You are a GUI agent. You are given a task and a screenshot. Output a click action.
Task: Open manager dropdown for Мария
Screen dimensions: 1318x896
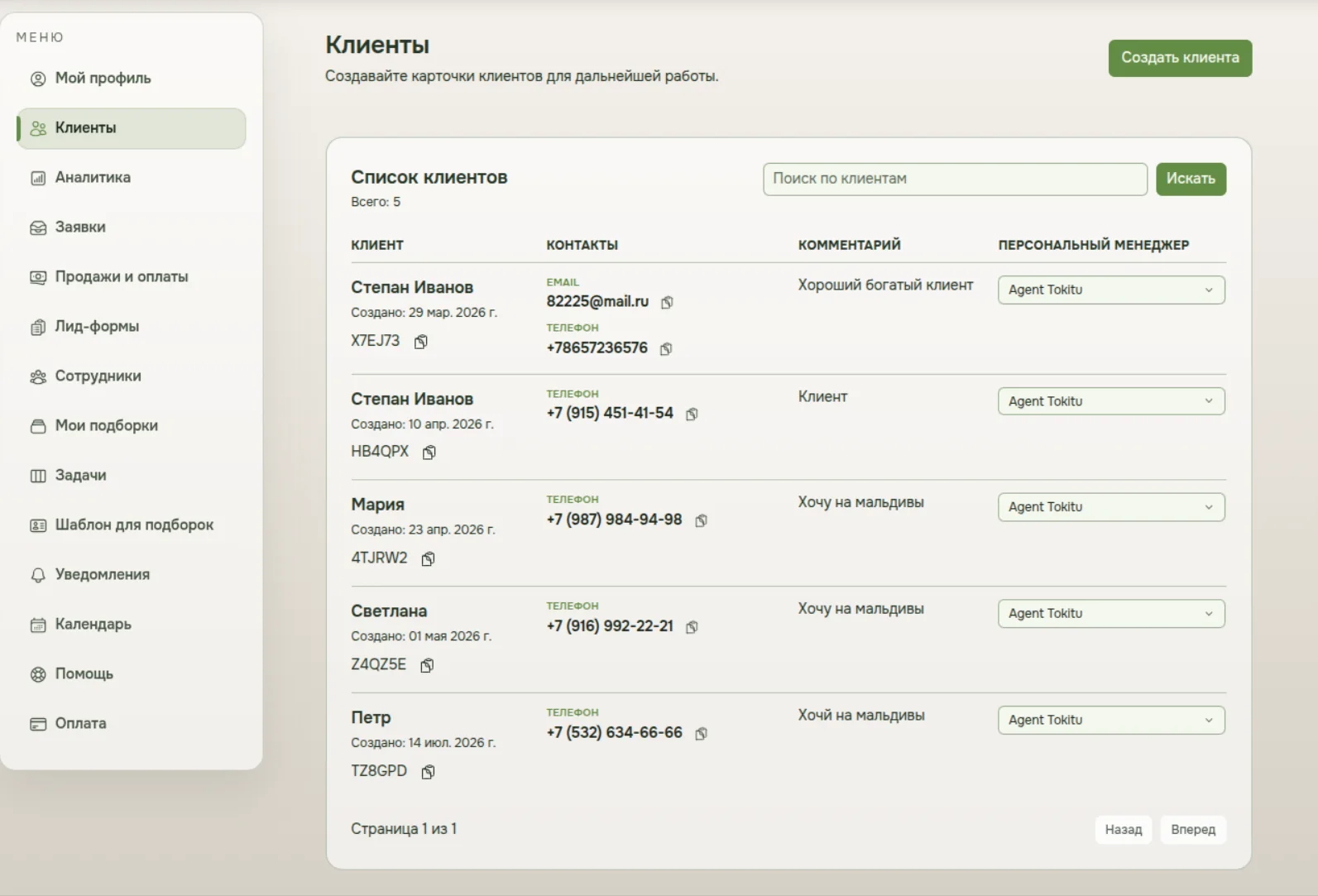coord(1111,507)
